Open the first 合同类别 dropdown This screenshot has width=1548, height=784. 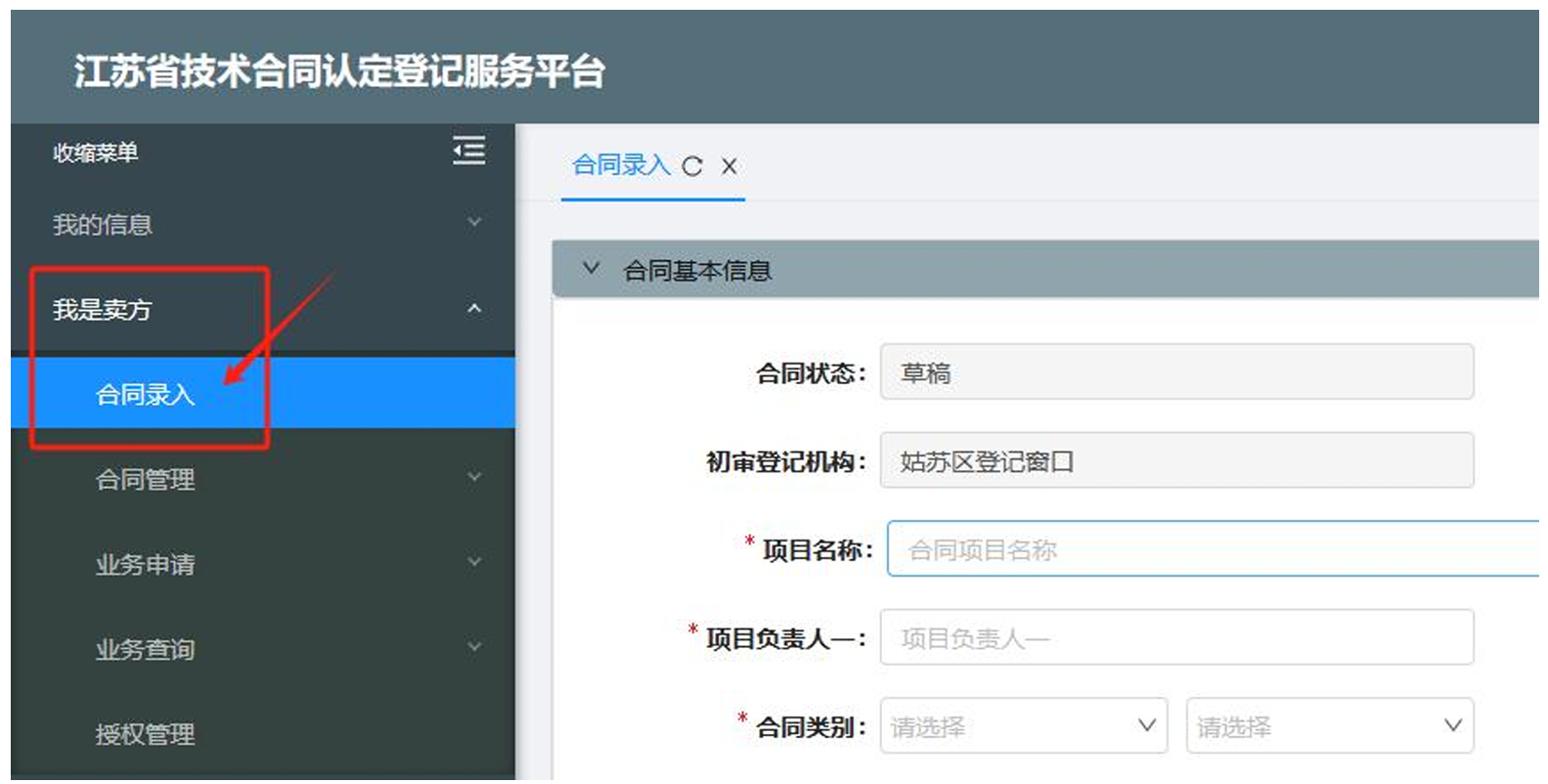pos(1023,725)
